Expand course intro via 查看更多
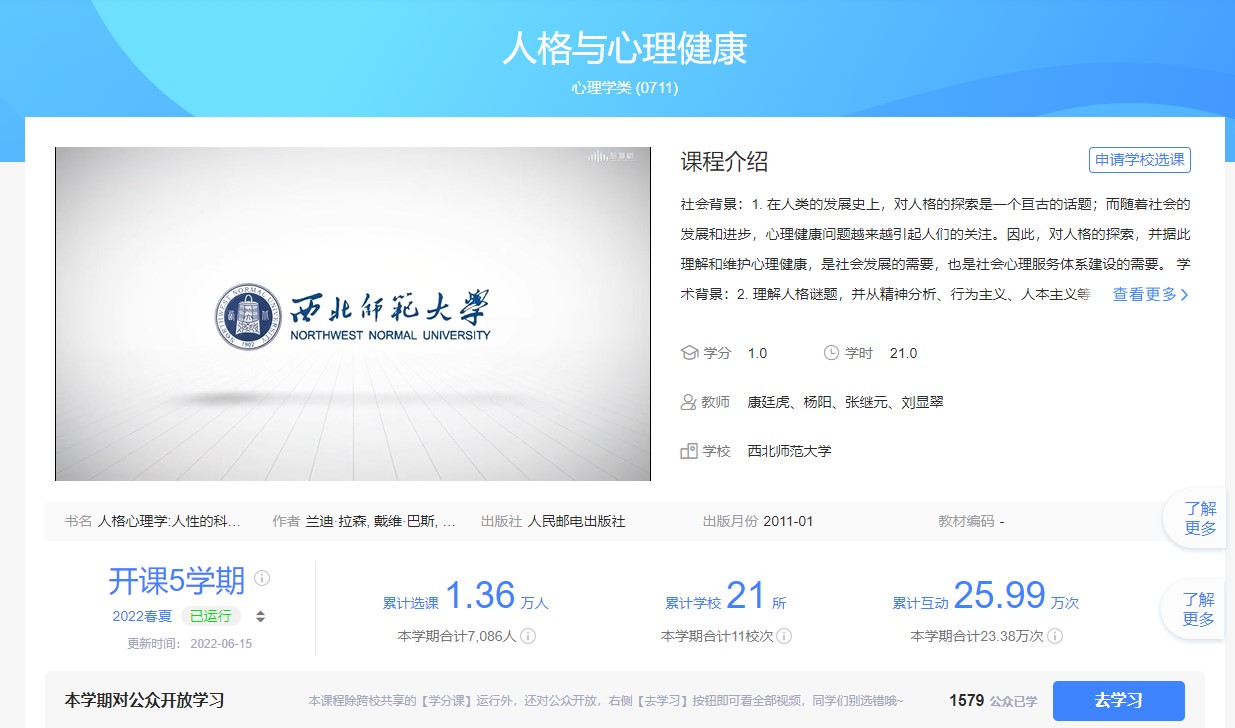The image size is (1235, 728). coord(1151,294)
